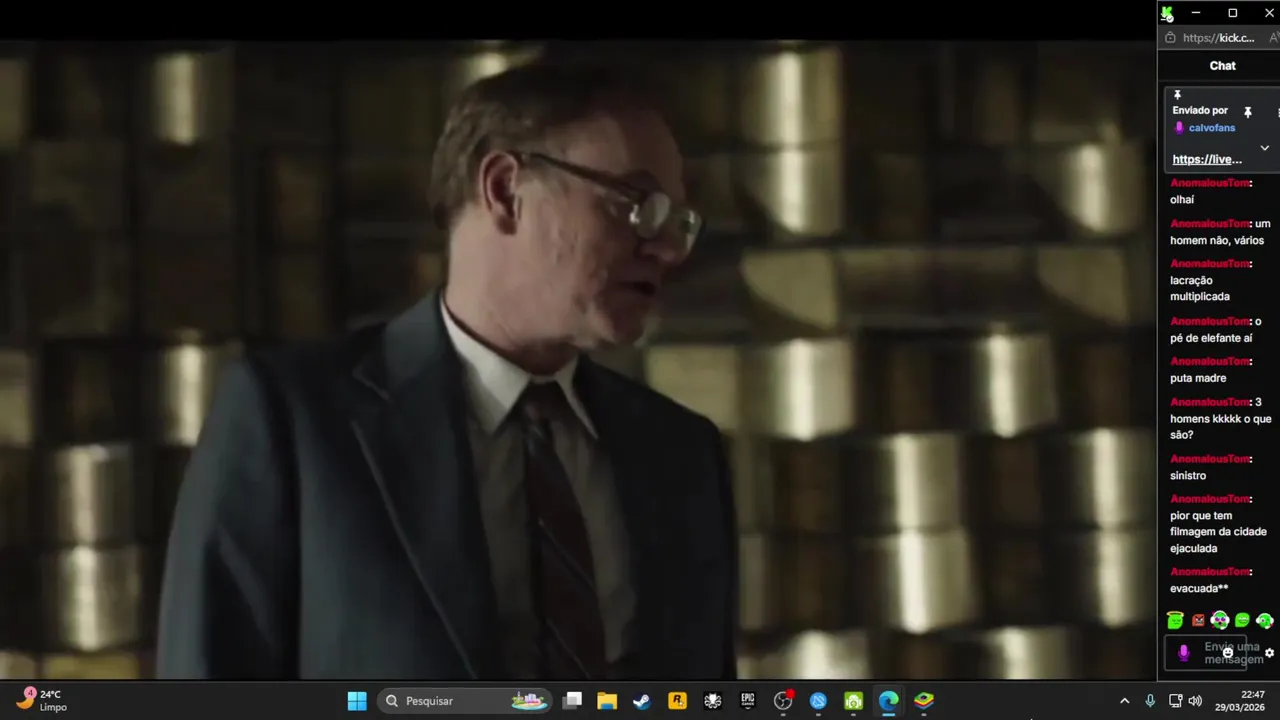The image size is (1280, 720).
Task: Open the emoji picker smiley icon
Action: click(x=1228, y=653)
